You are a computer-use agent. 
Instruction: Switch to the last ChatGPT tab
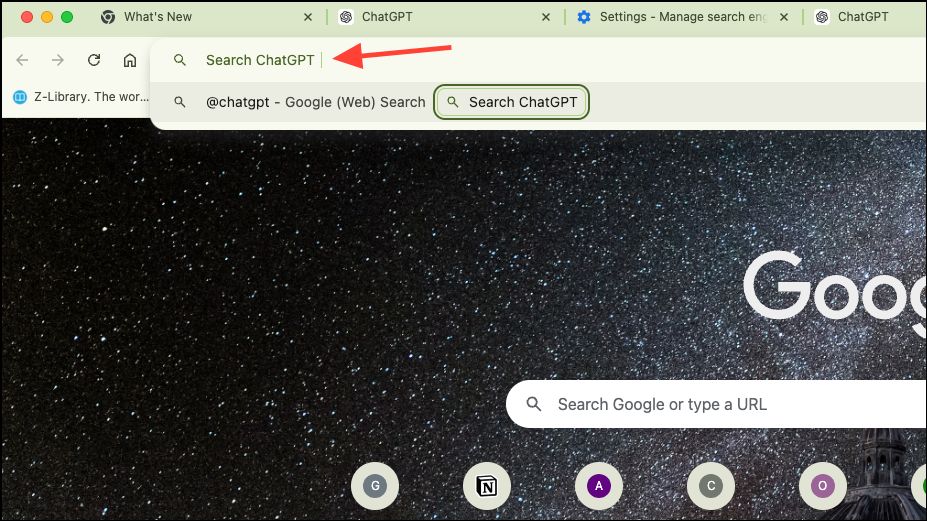(x=866, y=17)
